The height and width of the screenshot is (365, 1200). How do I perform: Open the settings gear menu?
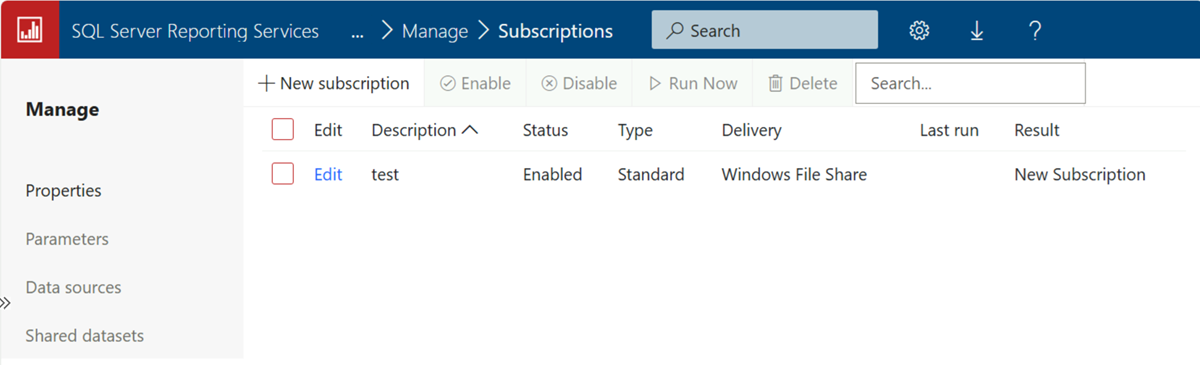click(919, 31)
